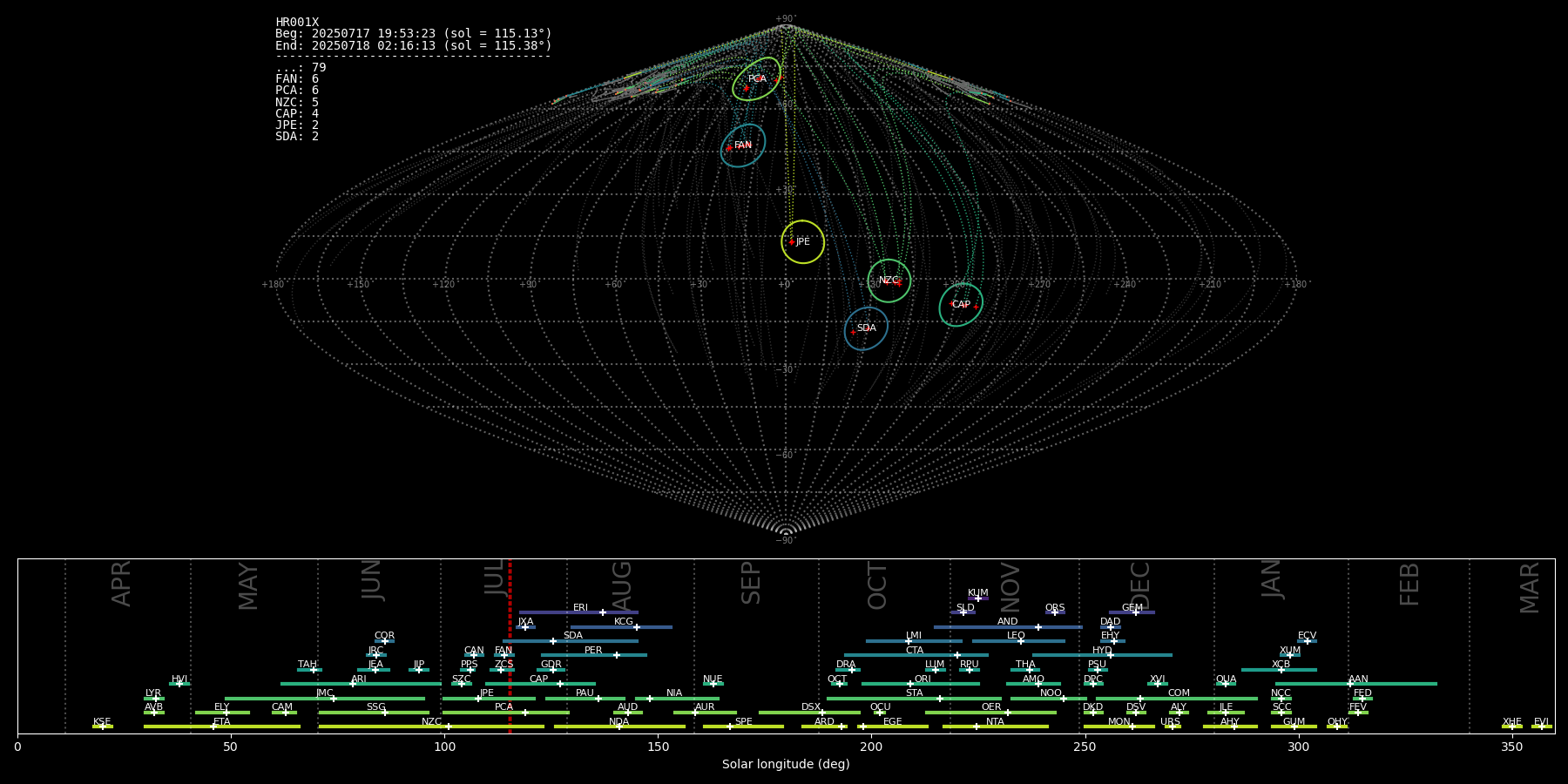
Task: Select the yellow JPE radiant circle on map
Action: [802, 241]
